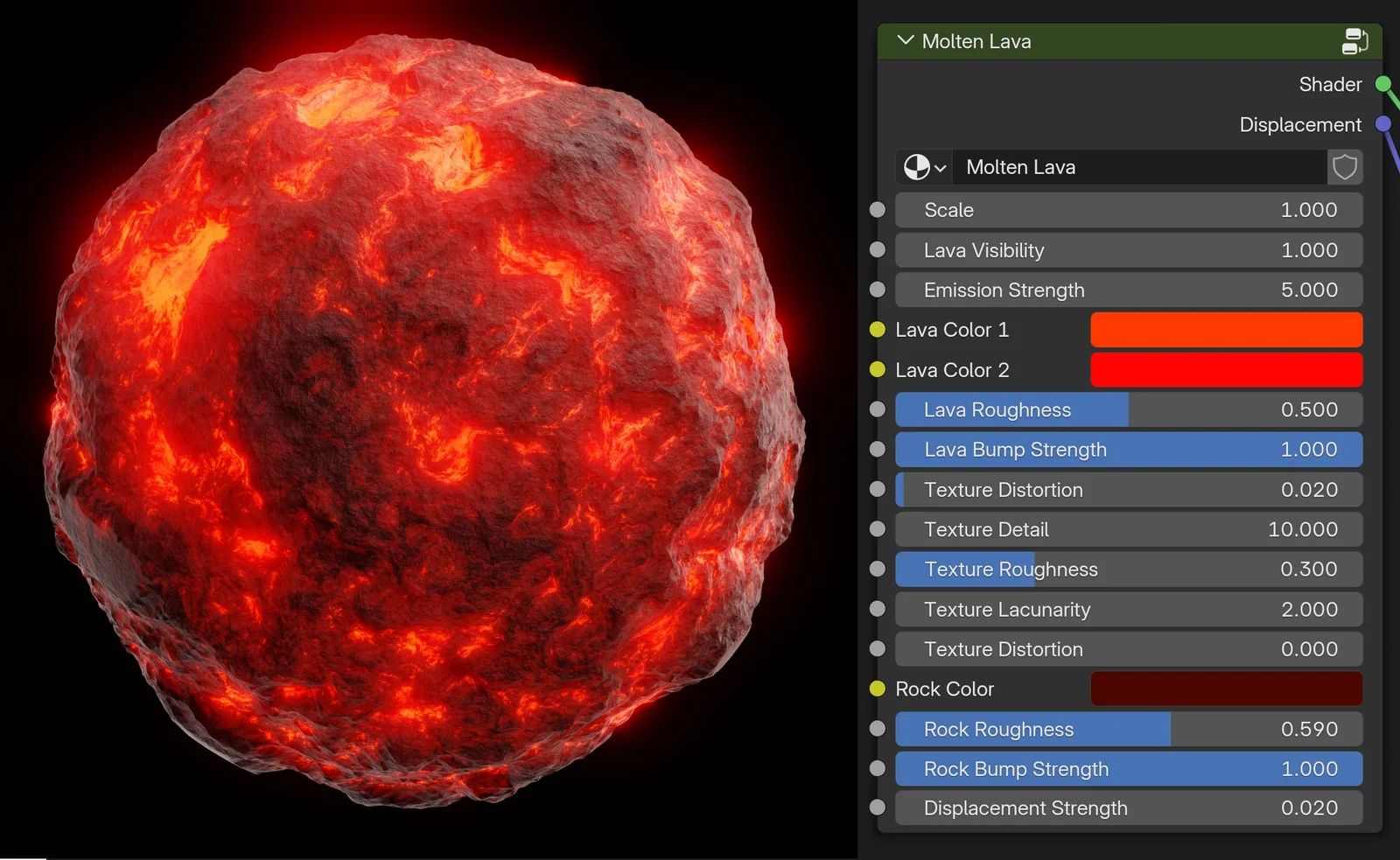1400x860 pixels.
Task: Open the Lava Color 1 color picker
Action: (1225, 330)
